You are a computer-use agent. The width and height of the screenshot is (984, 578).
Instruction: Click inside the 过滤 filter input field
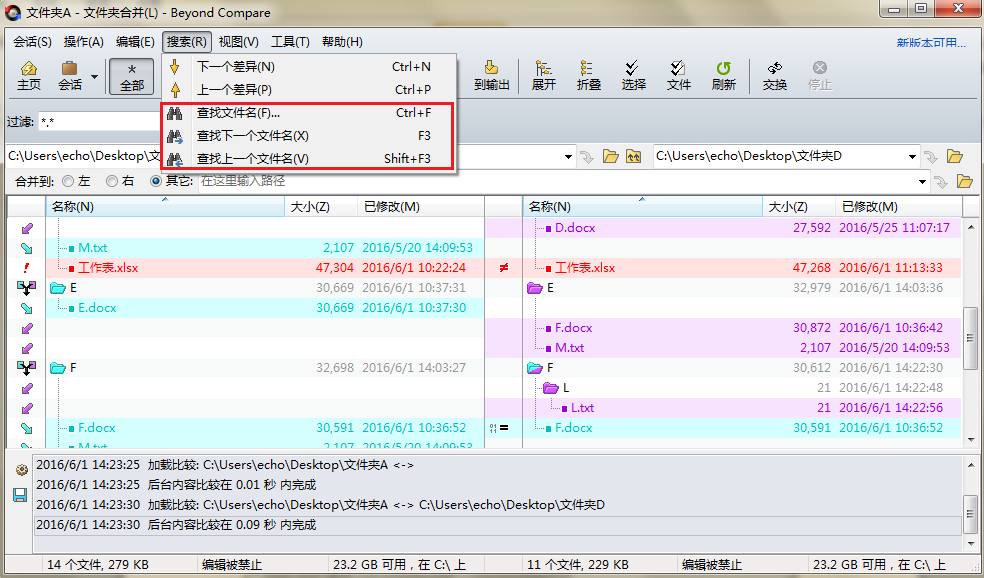point(100,120)
